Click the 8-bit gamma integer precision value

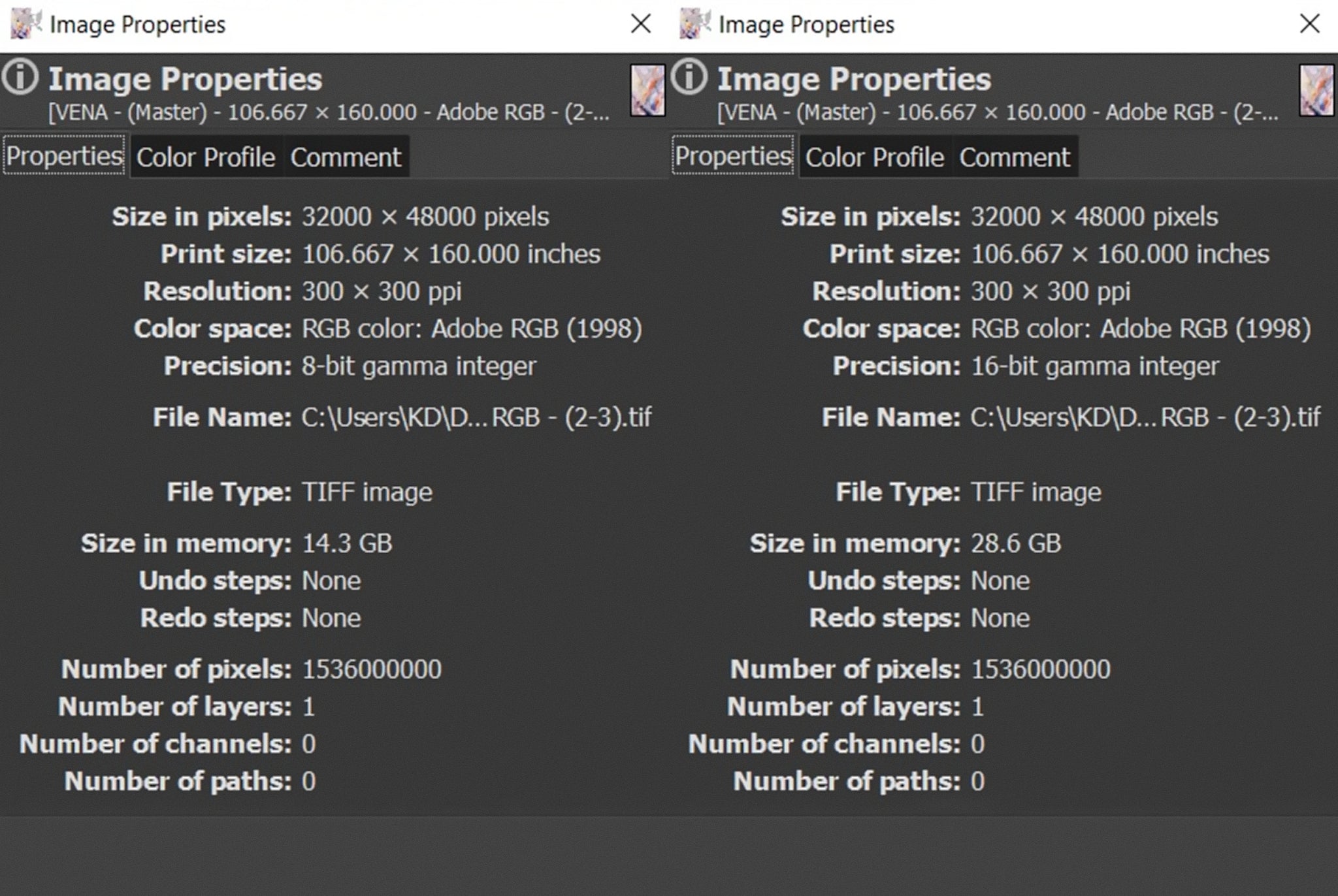419,366
